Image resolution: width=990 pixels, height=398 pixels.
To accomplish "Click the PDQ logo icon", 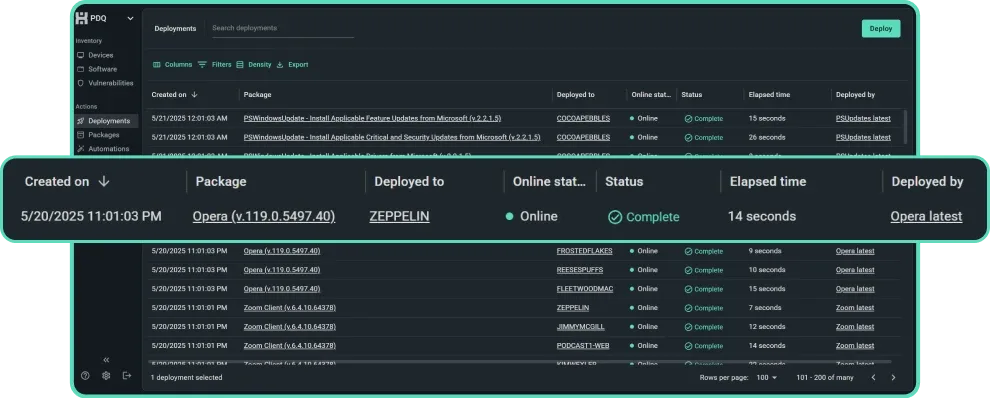I will (x=81, y=18).
